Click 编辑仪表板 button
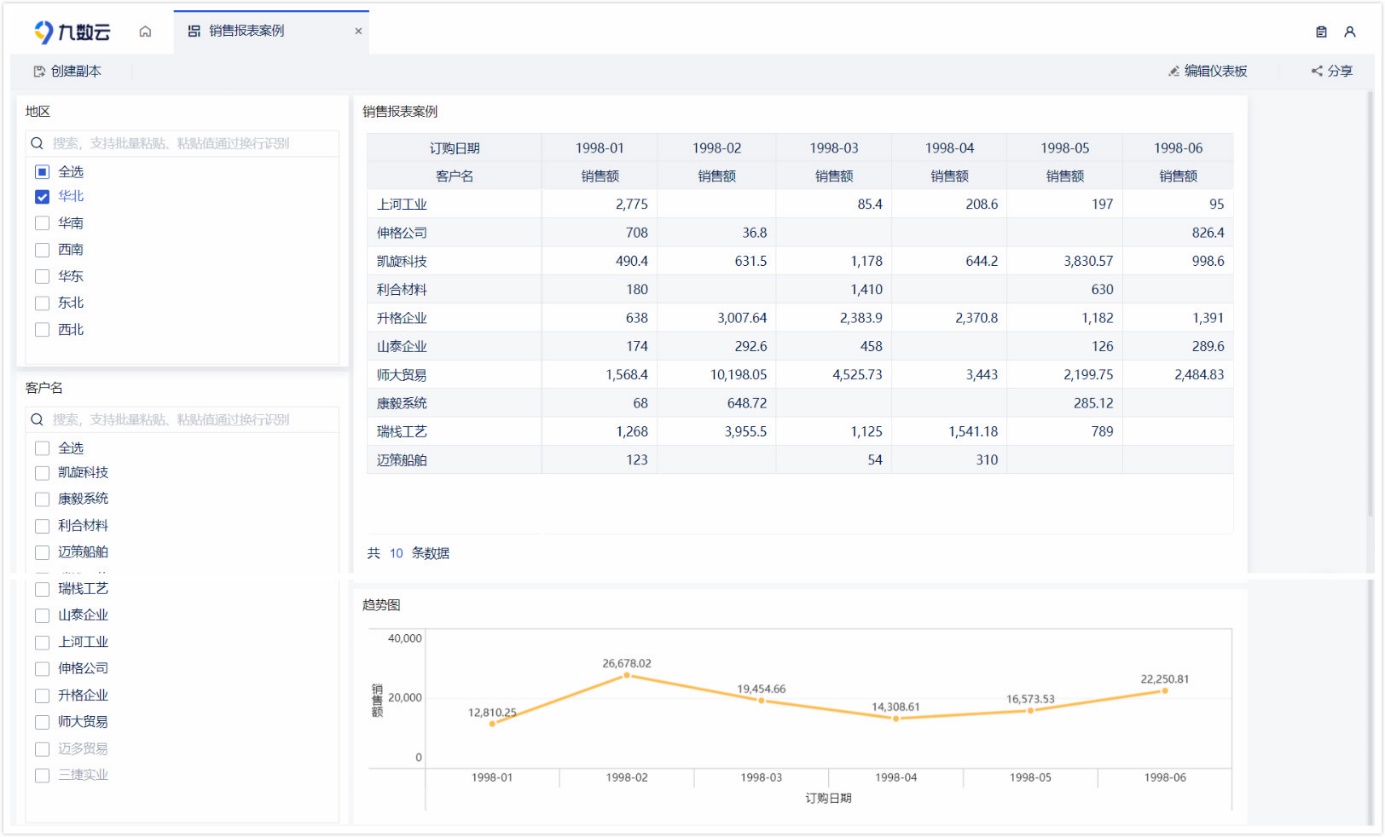Screen dimensions: 1385x837 click(x=1208, y=71)
